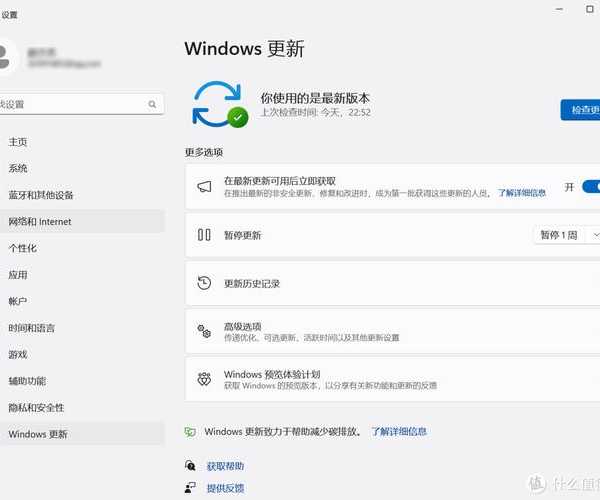The height and width of the screenshot is (500, 600).
Task: Click the search magnifier icon in settings
Action: tap(152, 104)
